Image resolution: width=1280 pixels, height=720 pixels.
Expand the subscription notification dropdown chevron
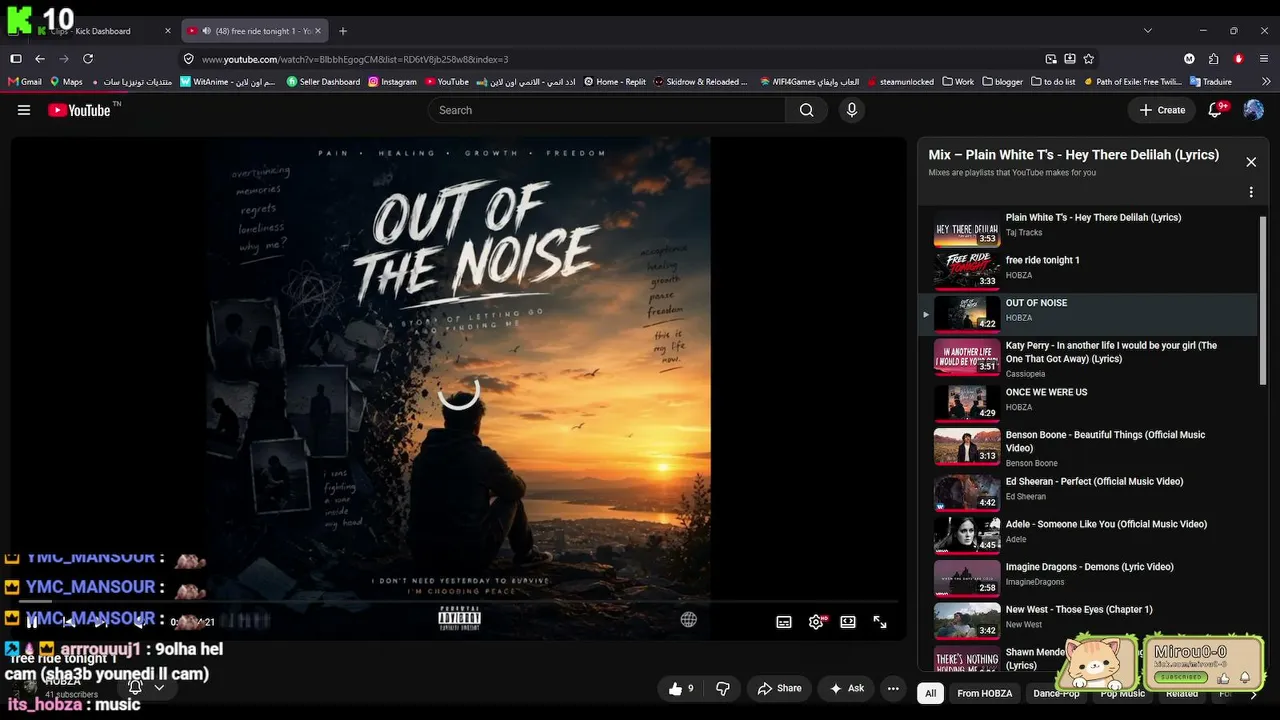(158, 687)
